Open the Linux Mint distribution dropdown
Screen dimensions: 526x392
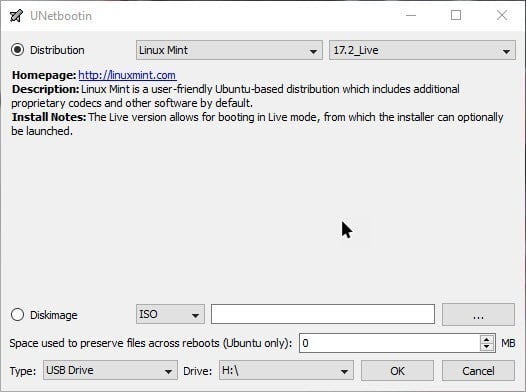pos(229,50)
